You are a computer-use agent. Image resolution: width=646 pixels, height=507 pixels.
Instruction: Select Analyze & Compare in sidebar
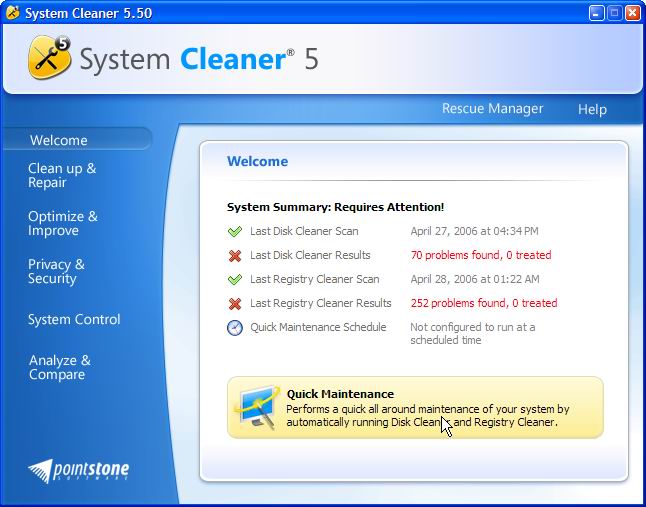tap(60, 368)
